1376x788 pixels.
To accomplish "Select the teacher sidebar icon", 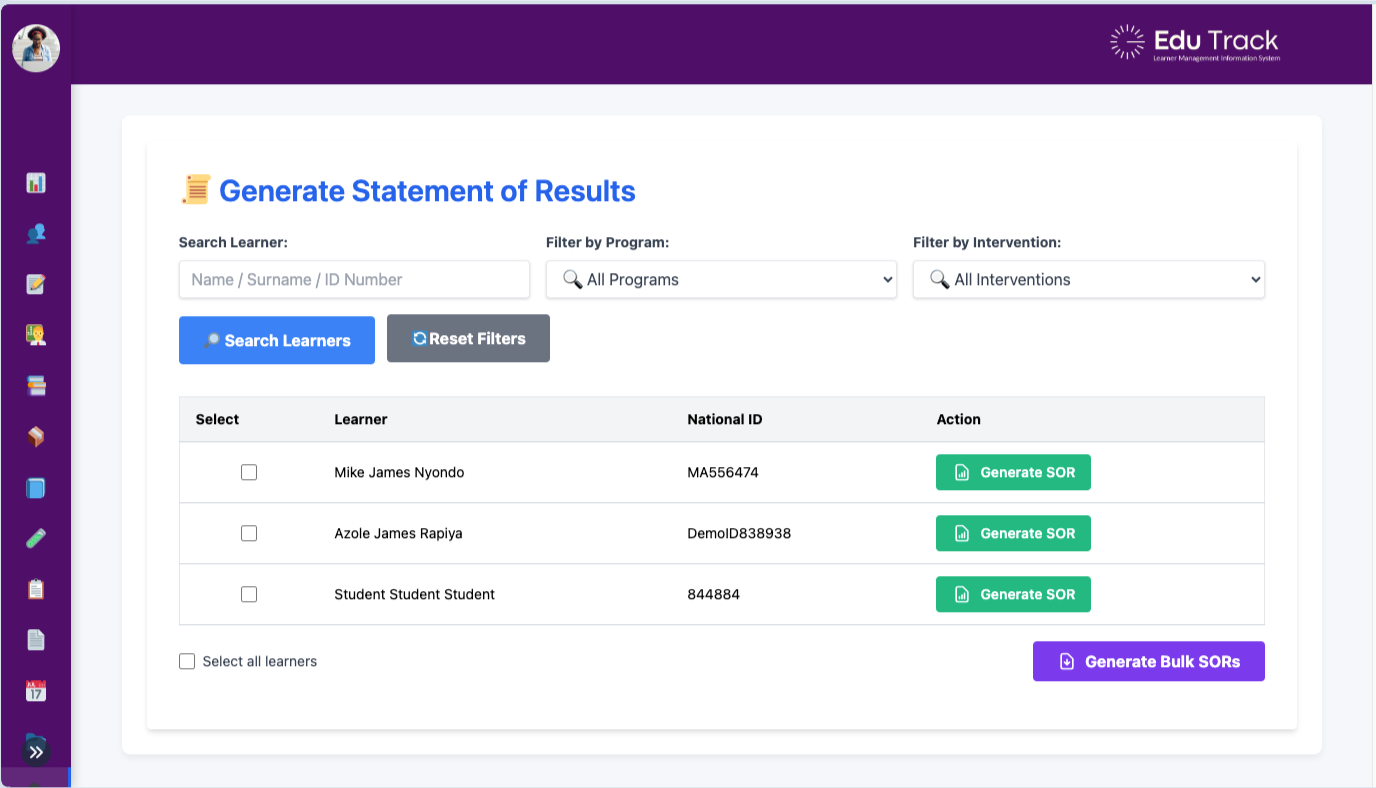I will pos(36,335).
